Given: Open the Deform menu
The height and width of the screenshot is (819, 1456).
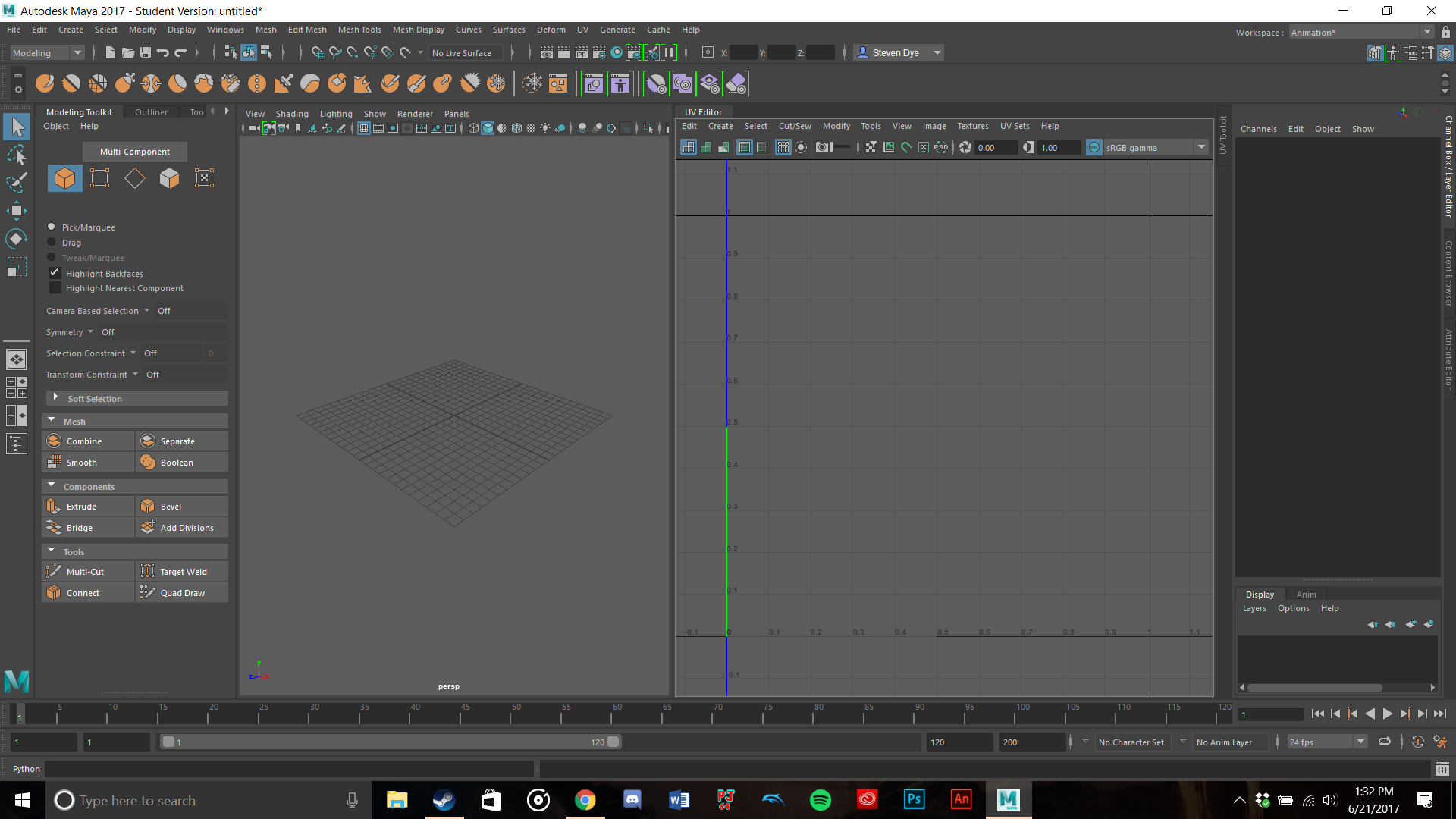Looking at the screenshot, I should point(551,30).
